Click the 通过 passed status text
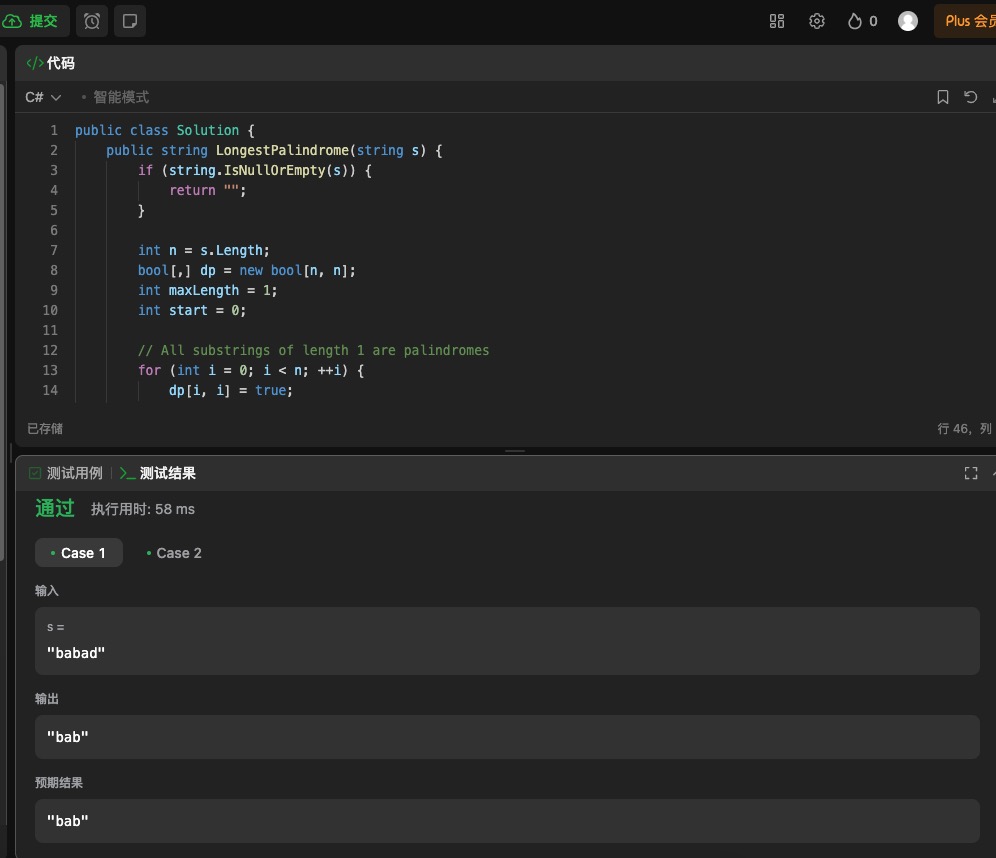 (x=55, y=509)
